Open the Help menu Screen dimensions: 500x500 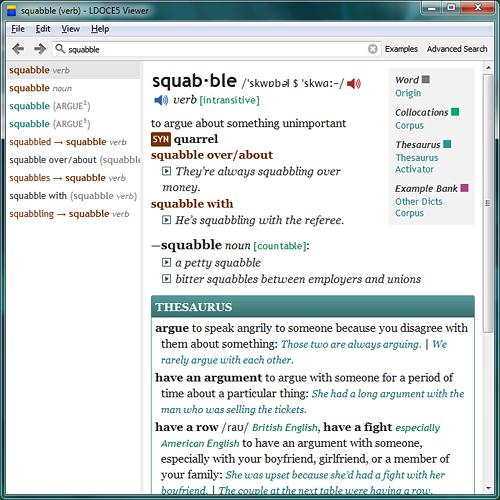point(100,29)
